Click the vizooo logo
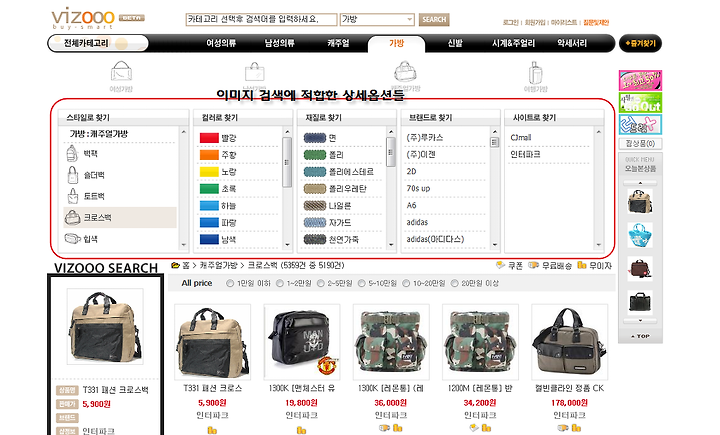Viewport: 720px width, 435px height. click(x=83, y=18)
